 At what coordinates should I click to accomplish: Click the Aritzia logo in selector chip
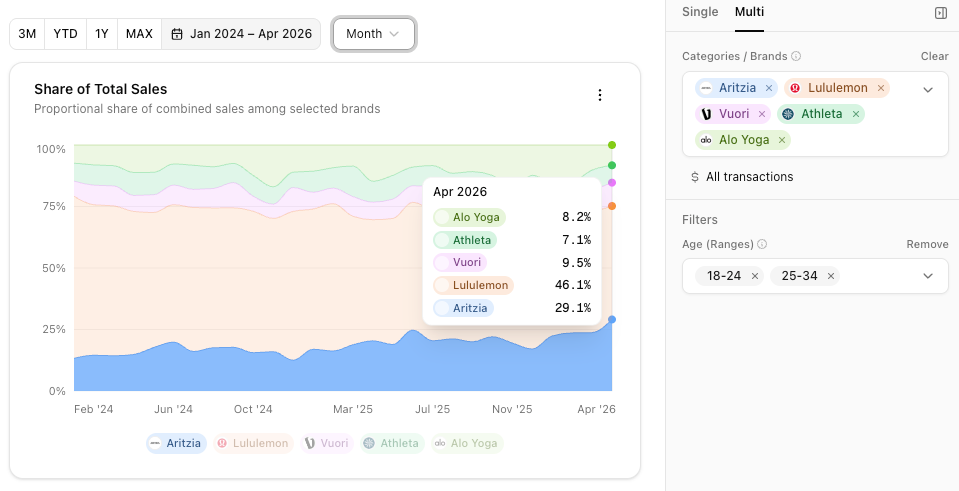706,88
